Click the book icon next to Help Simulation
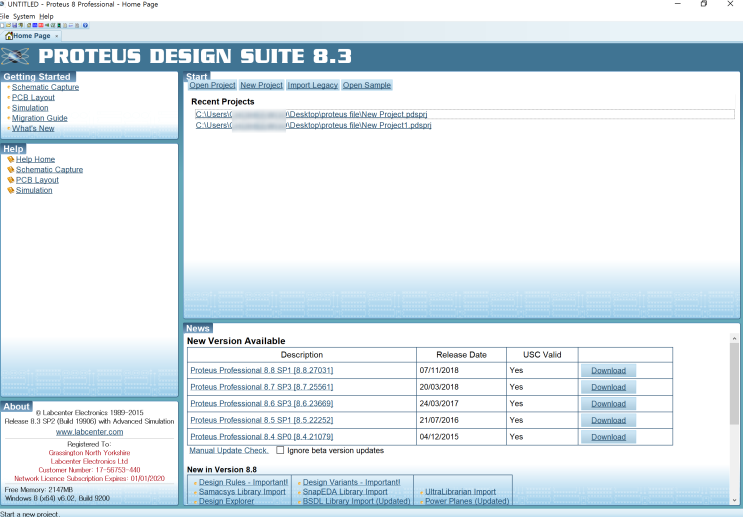743x517 pixels. (10, 190)
